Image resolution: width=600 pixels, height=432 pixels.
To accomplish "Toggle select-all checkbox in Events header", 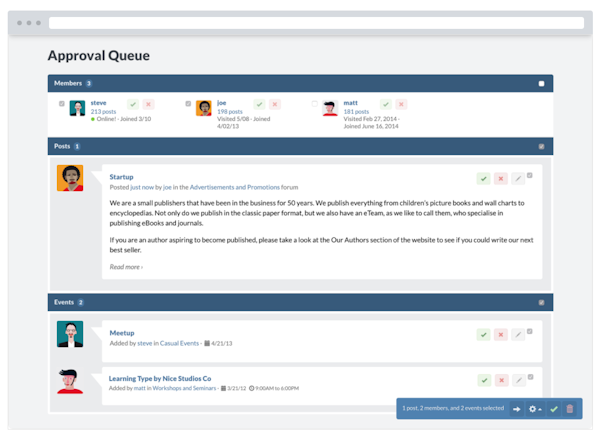I will (x=541, y=303).
